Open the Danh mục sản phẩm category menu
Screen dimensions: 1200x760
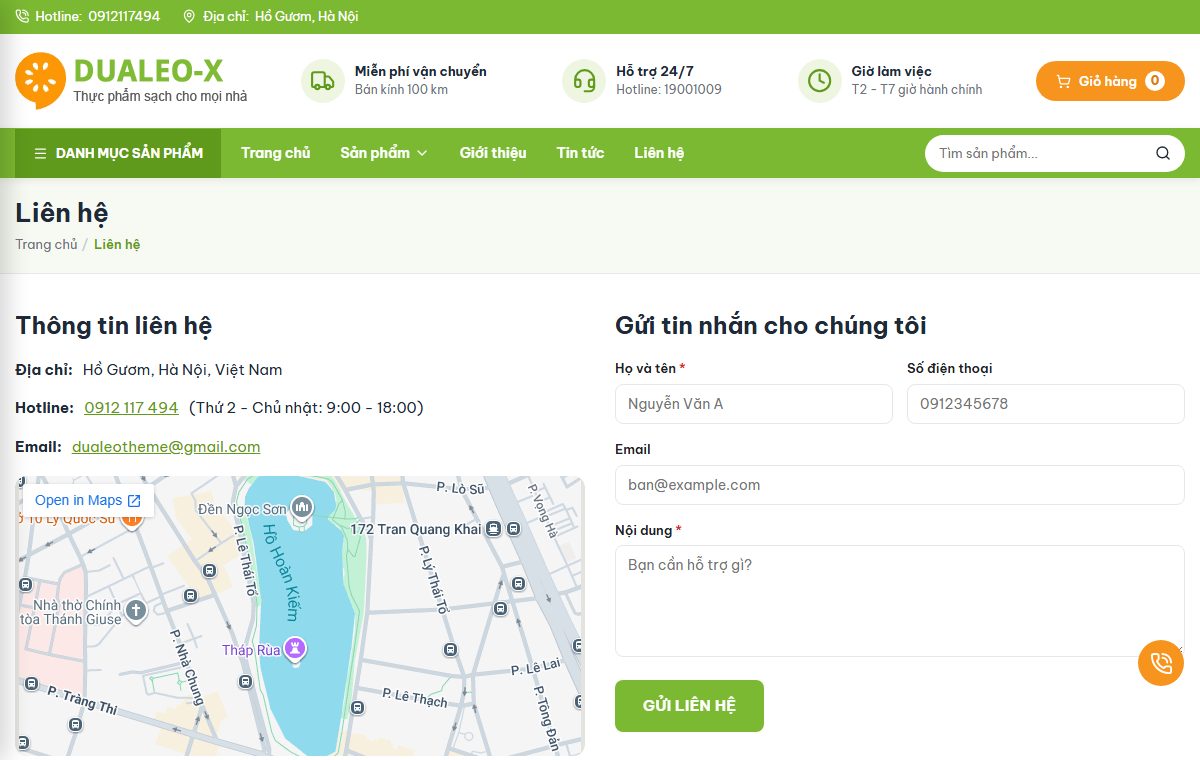click(x=118, y=153)
